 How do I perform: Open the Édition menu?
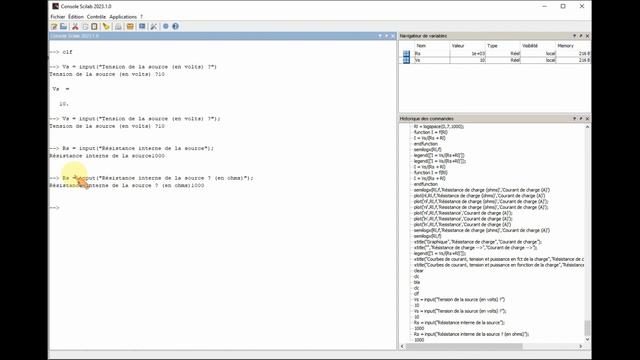pyautogui.click(x=76, y=17)
